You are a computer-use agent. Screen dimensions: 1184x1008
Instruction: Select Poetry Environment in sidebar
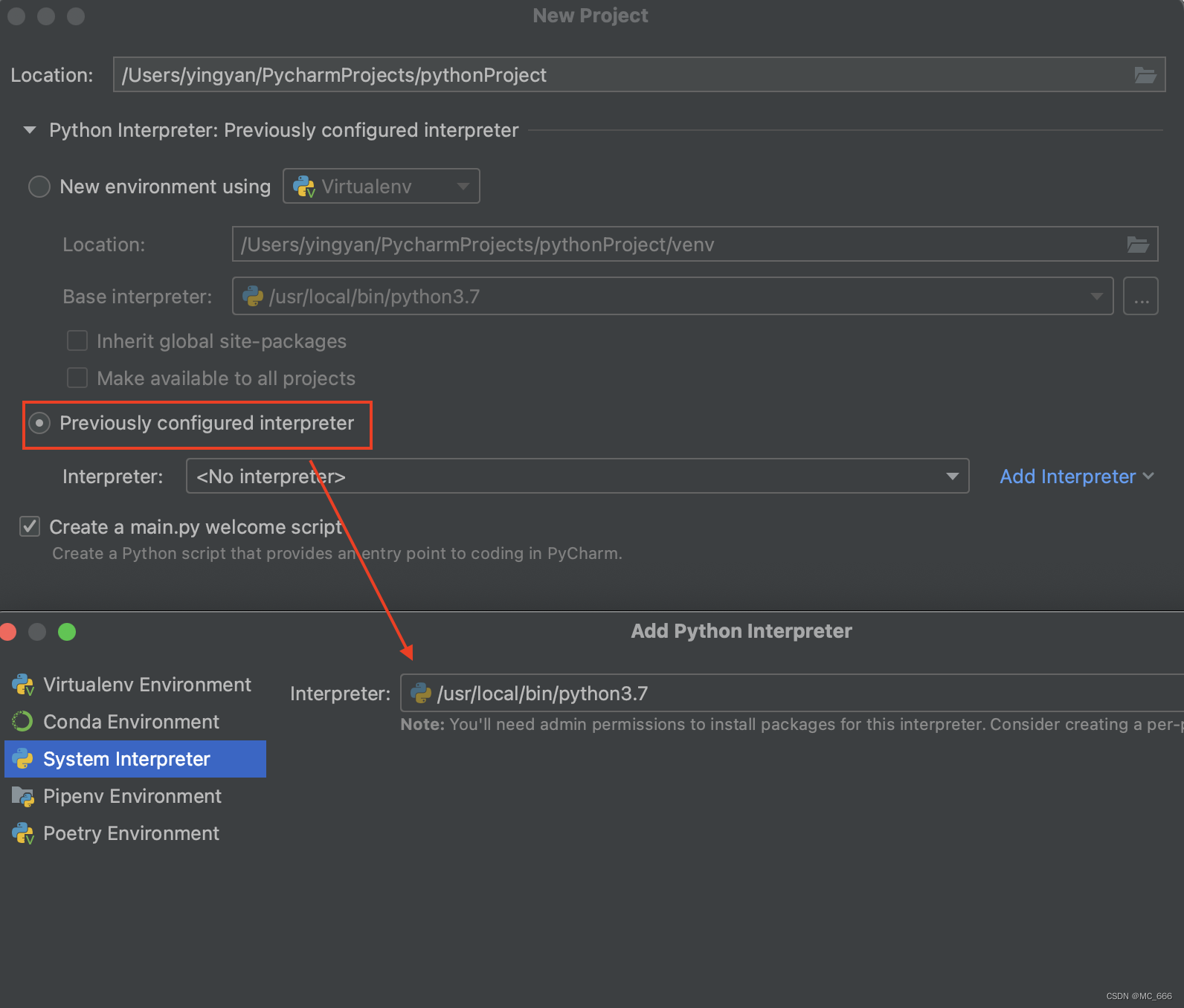(135, 833)
